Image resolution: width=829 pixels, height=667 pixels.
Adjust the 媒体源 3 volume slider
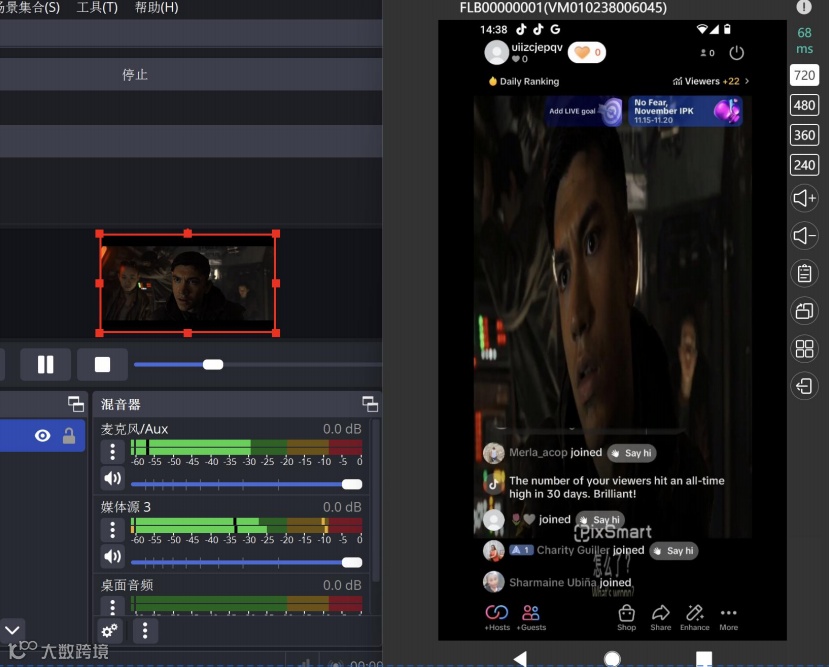click(x=246, y=562)
